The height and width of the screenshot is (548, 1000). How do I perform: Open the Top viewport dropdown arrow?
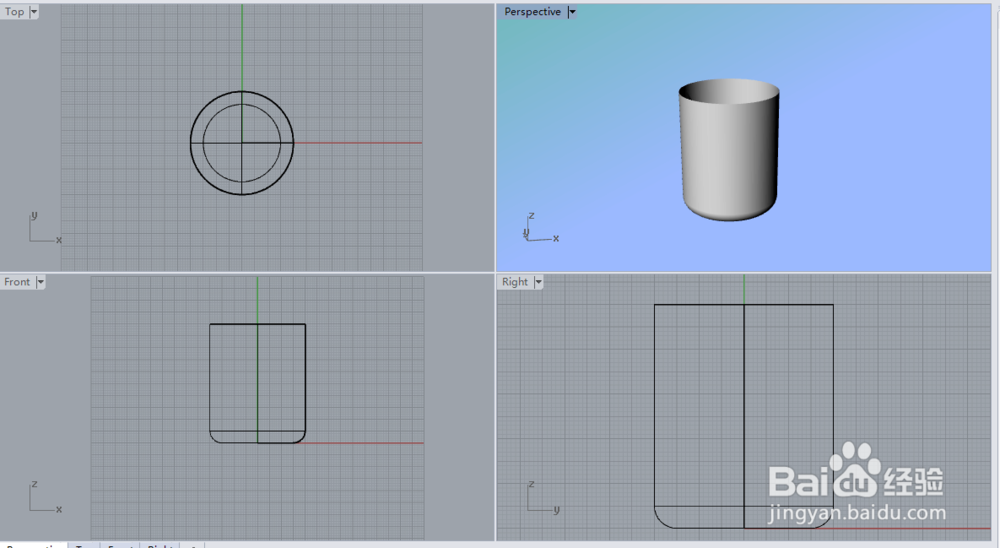[x=34, y=11]
